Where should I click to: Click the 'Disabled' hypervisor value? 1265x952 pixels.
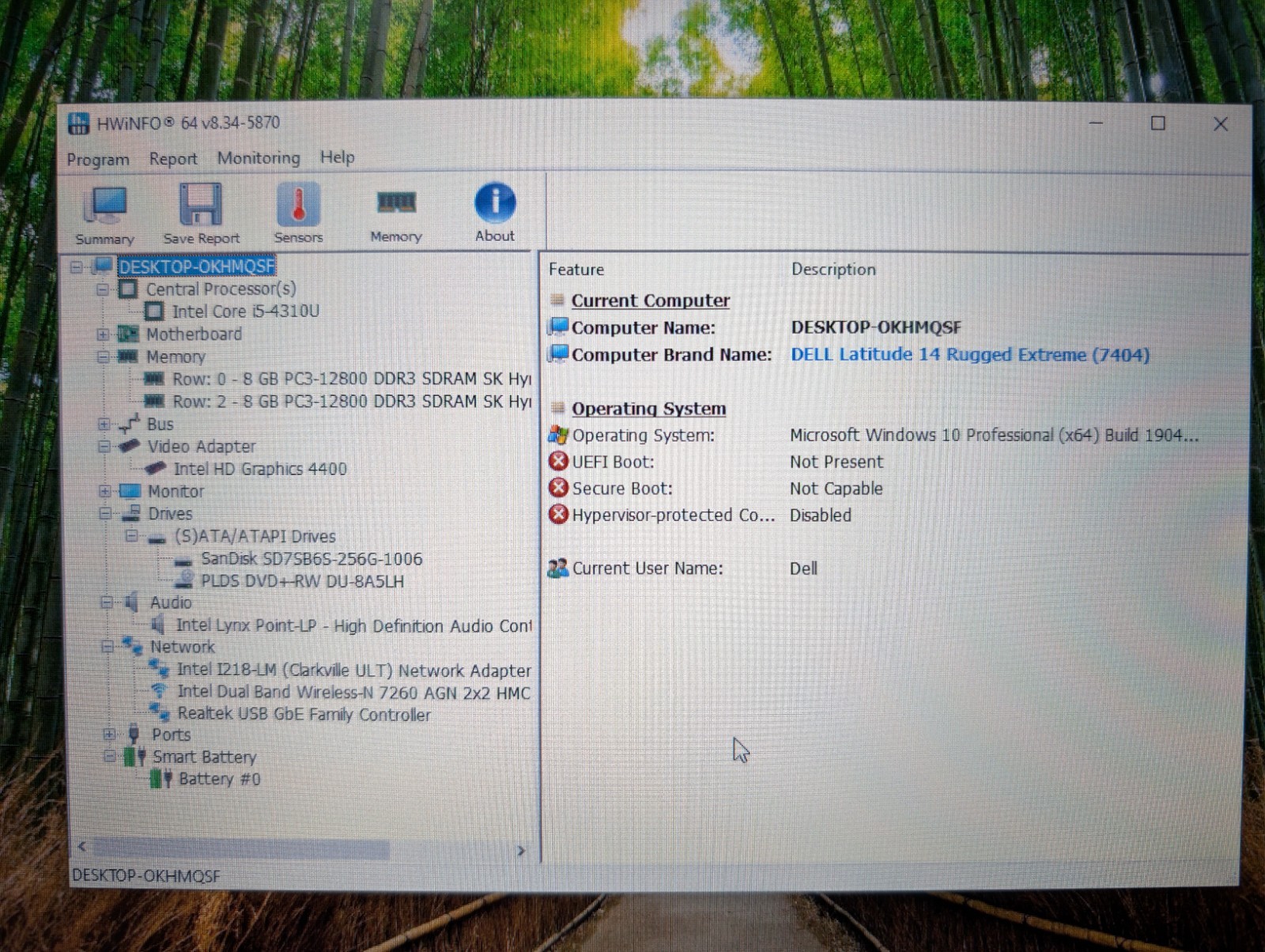821,516
